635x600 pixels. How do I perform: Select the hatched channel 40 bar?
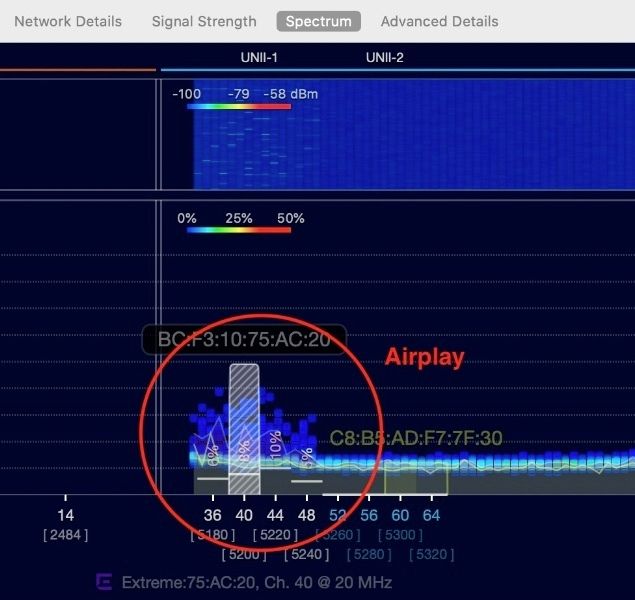[x=244, y=429]
